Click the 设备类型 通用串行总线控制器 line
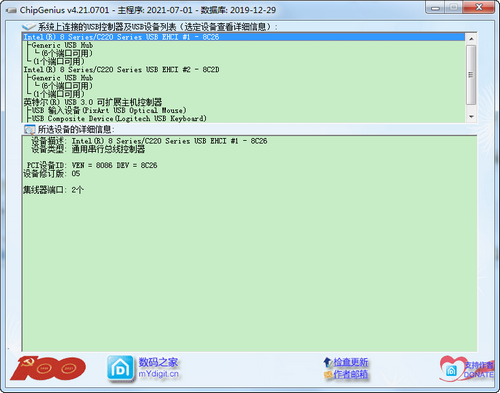 click(88, 149)
